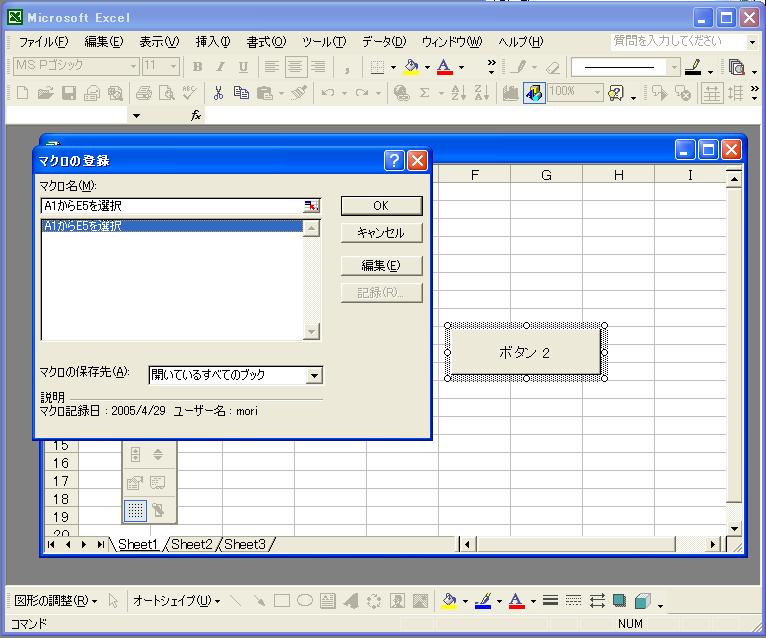This screenshot has height=638, width=766.
Task: Click the Cut scissors icon
Action: point(218,92)
